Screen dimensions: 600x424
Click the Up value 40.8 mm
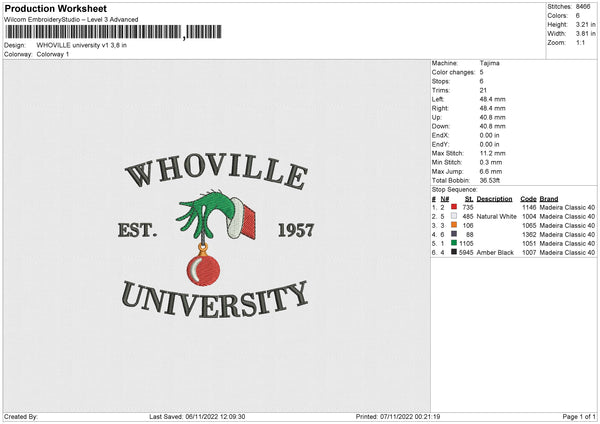pos(492,117)
